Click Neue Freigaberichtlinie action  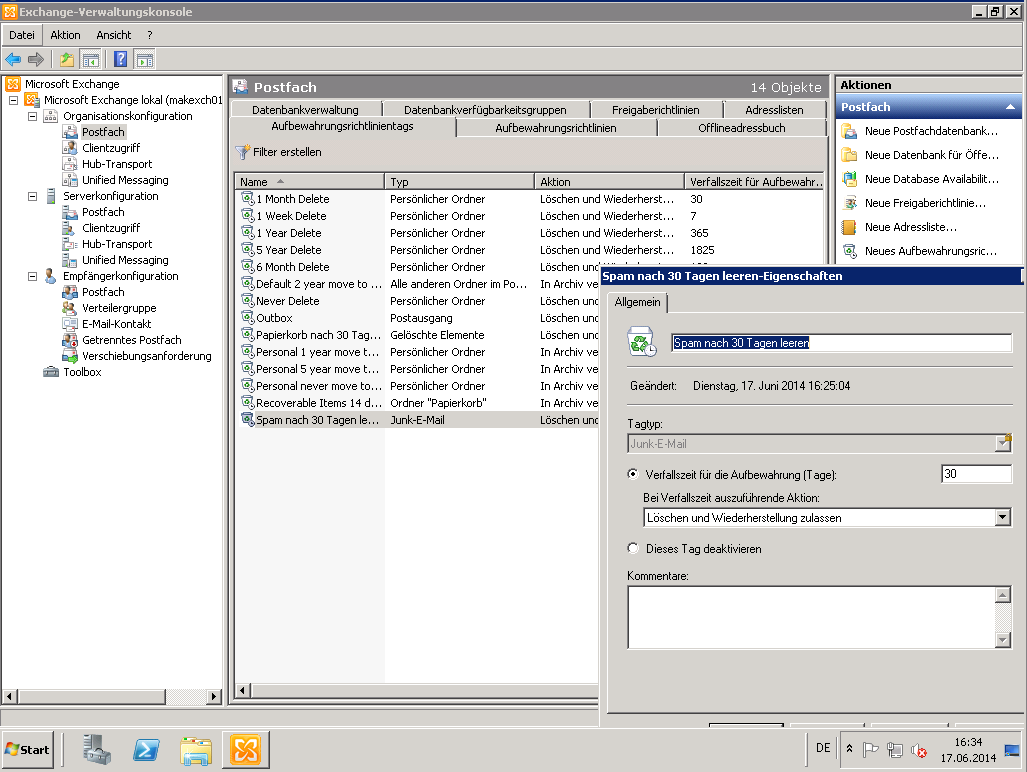(x=924, y=203)
